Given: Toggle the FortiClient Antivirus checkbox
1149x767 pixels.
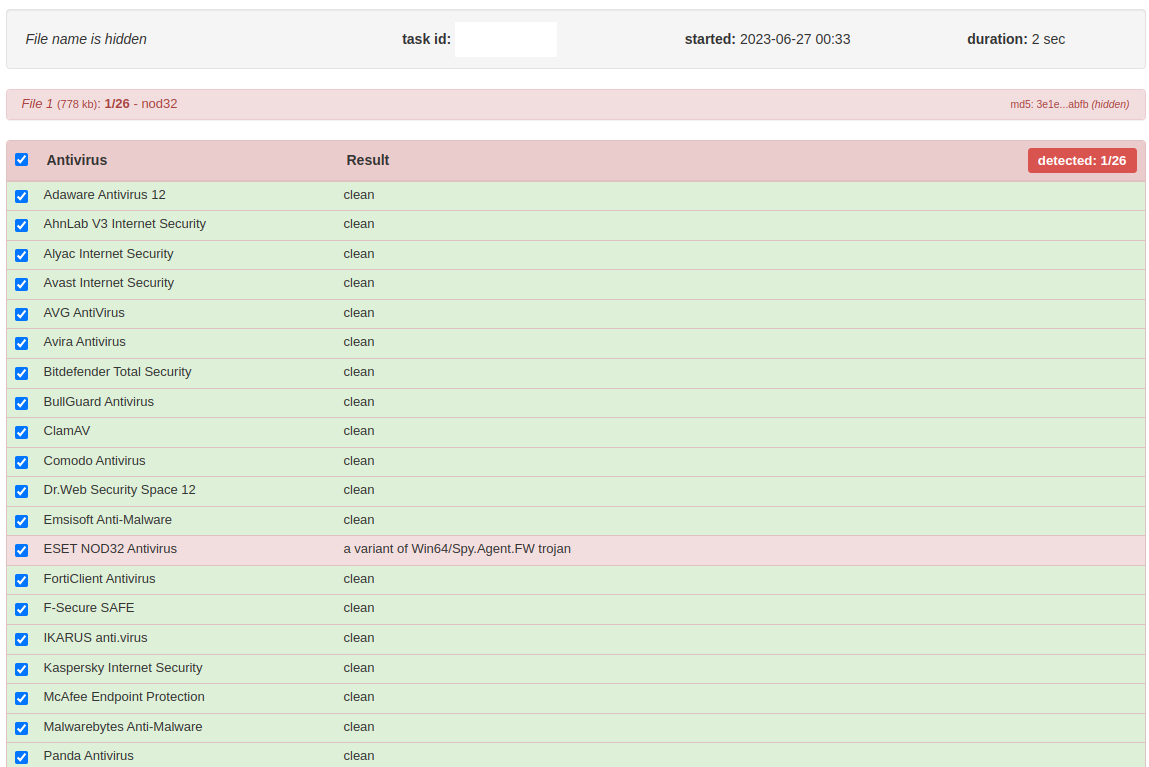Looking at the screenshot, I should 22,580.
